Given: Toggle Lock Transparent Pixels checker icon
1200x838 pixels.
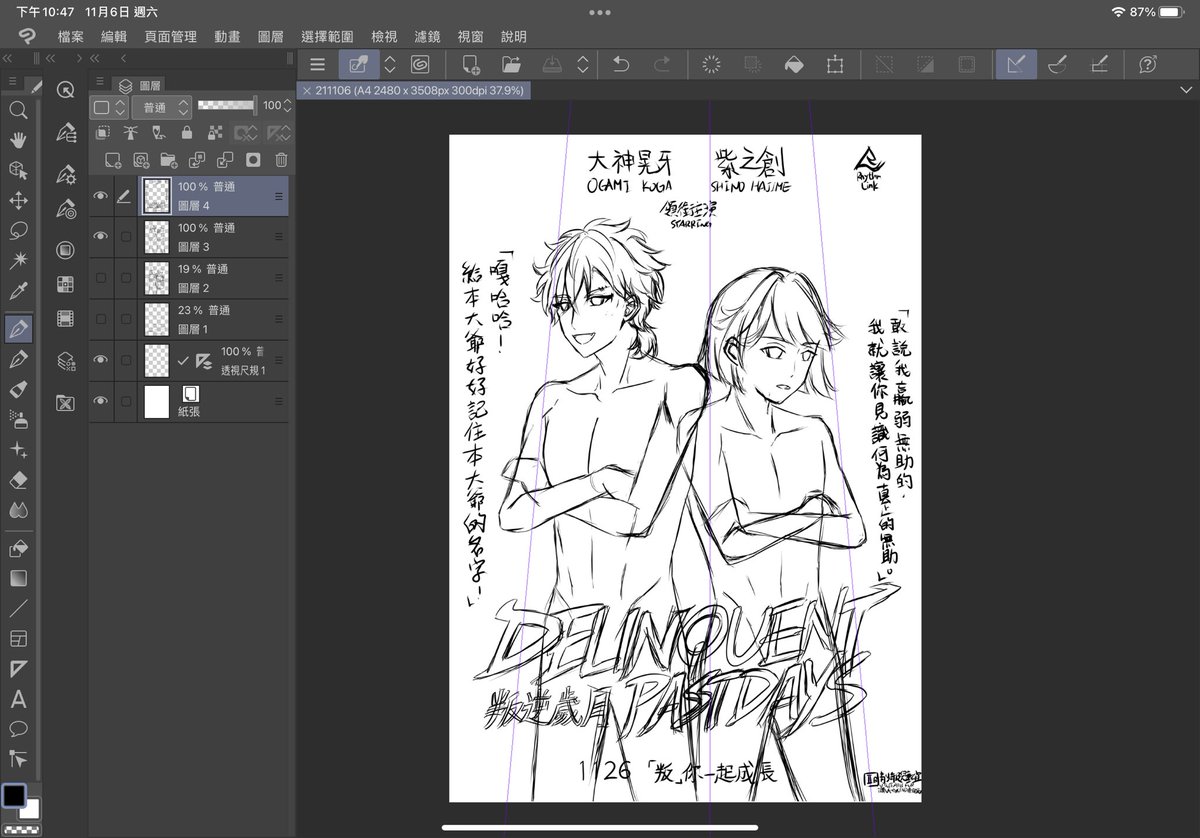Looking at the screenshot, I should (215, 132).
